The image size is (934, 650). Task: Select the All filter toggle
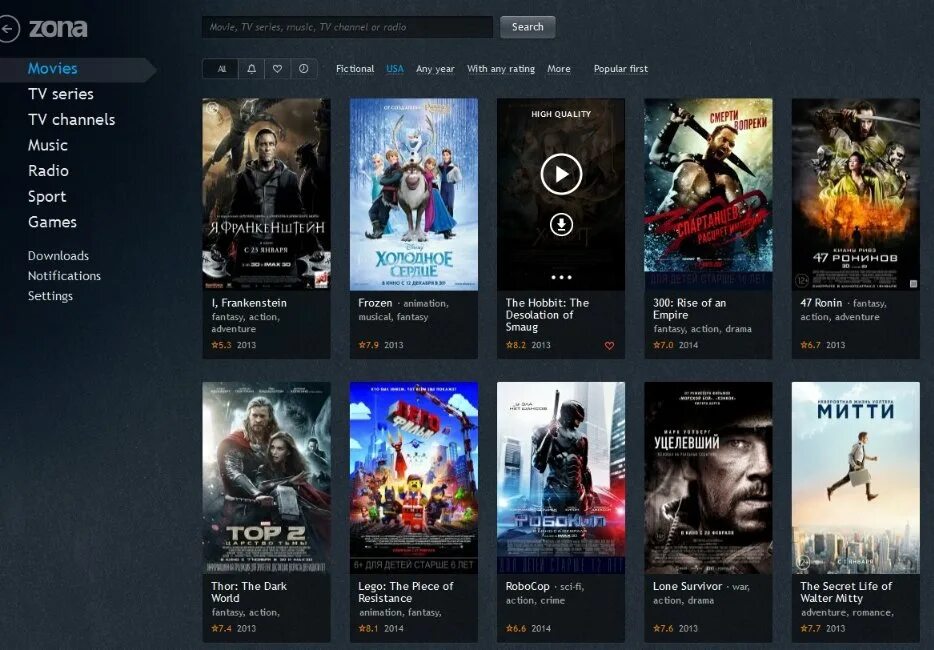(x=221, y=69)
